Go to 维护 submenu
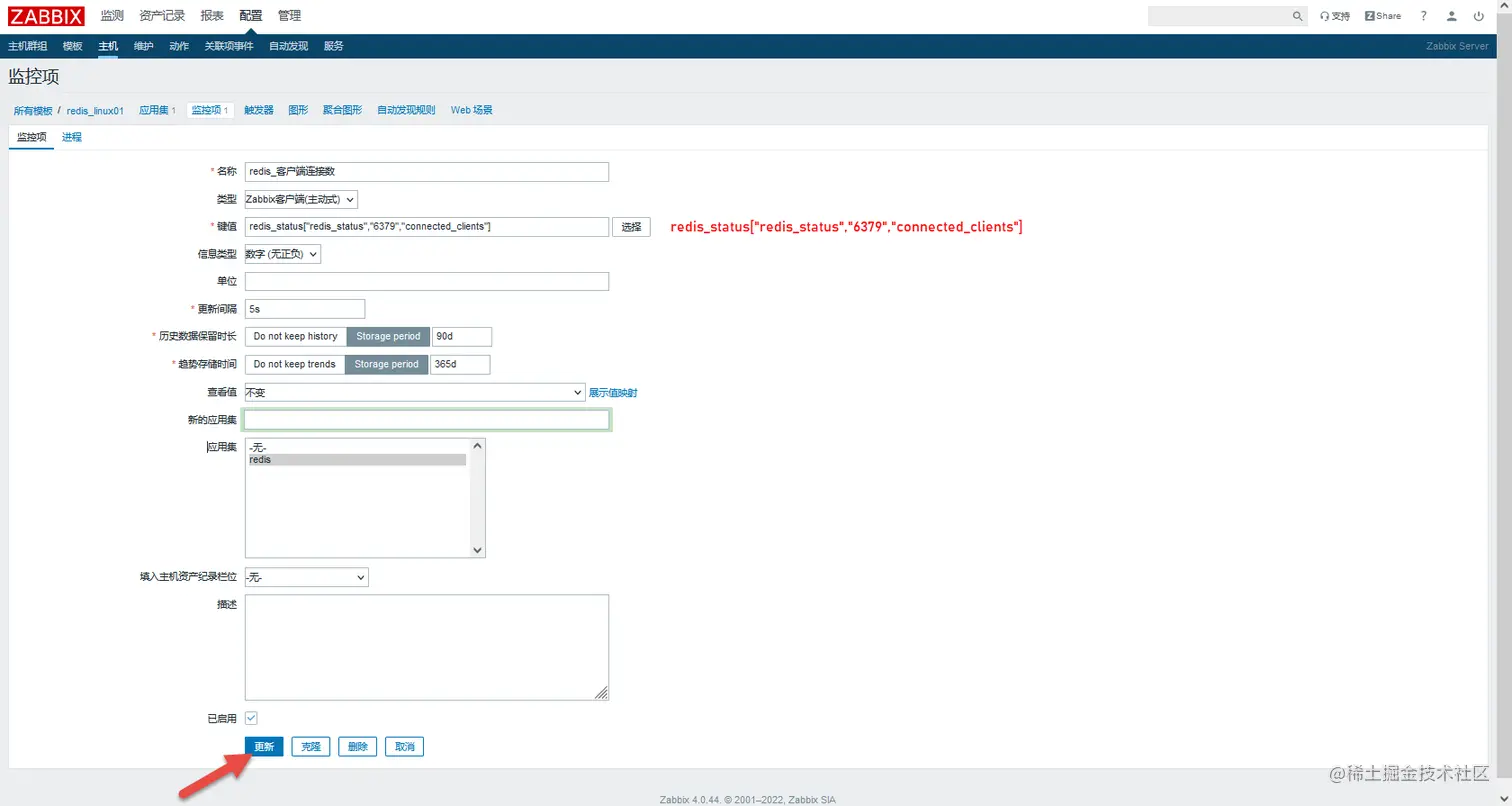Image resolution: width=1512 pixels, height=806 pixels. [144, 46]
